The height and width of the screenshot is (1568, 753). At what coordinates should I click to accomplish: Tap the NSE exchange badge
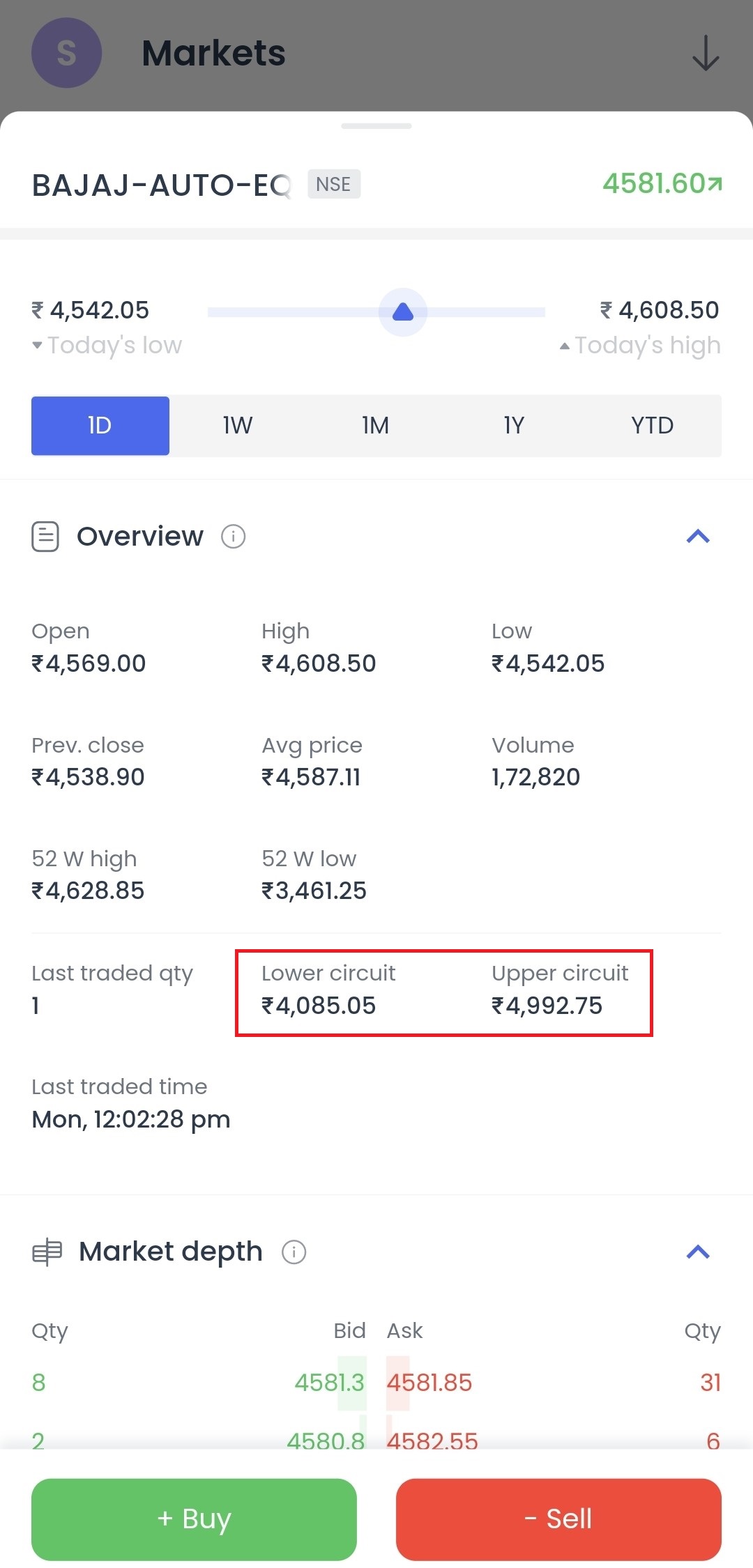click(334, 184)
